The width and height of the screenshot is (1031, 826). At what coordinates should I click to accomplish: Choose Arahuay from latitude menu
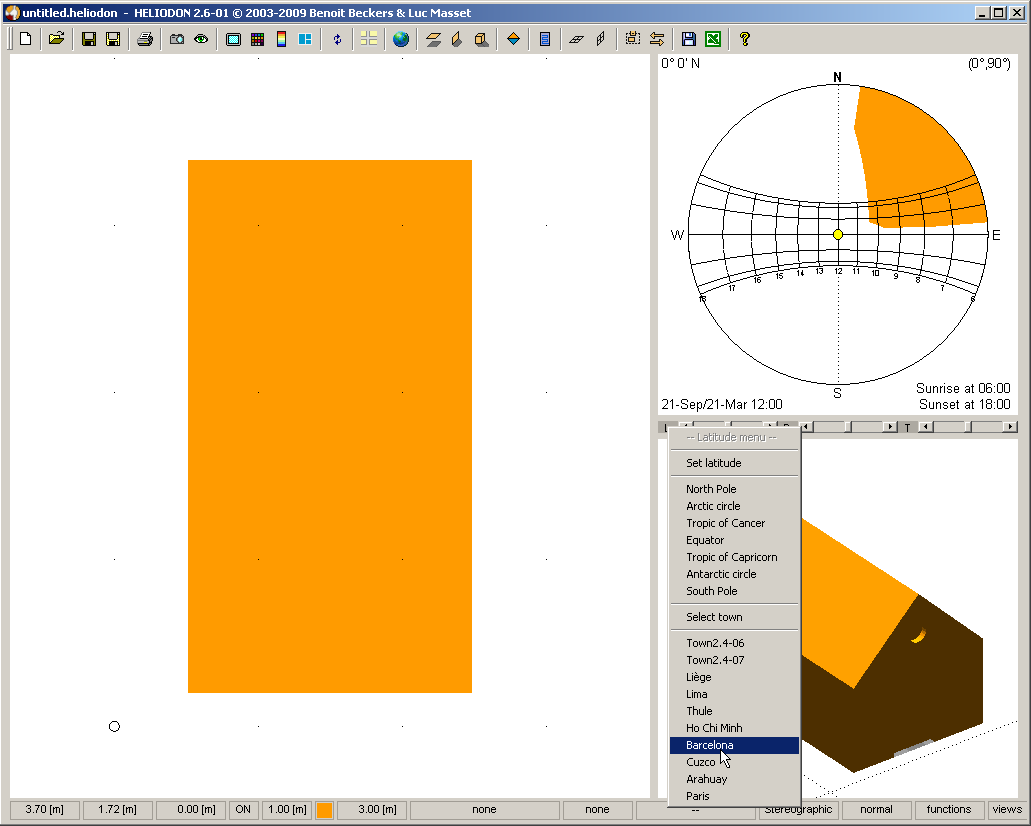pos(734,779)
